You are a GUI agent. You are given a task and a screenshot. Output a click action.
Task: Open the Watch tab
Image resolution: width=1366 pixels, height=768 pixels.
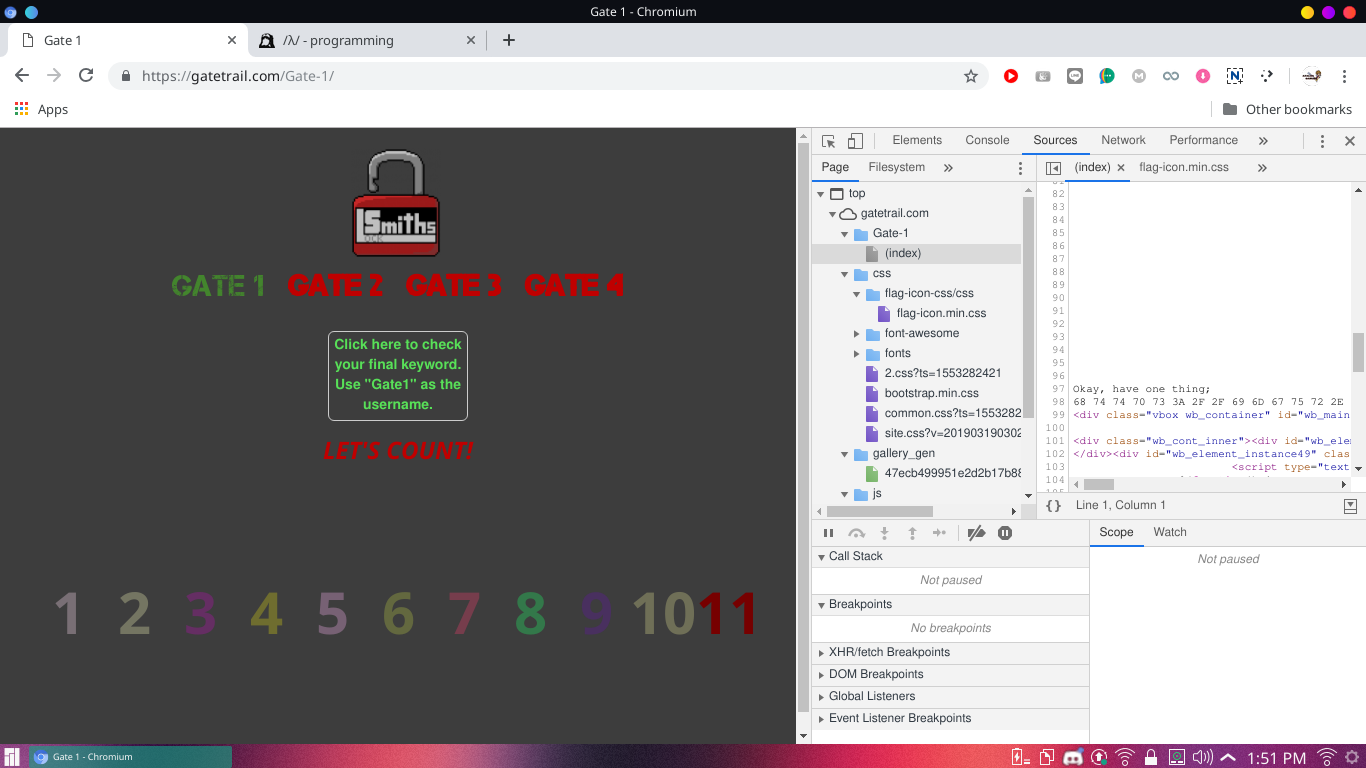(x=1169, y=532)
